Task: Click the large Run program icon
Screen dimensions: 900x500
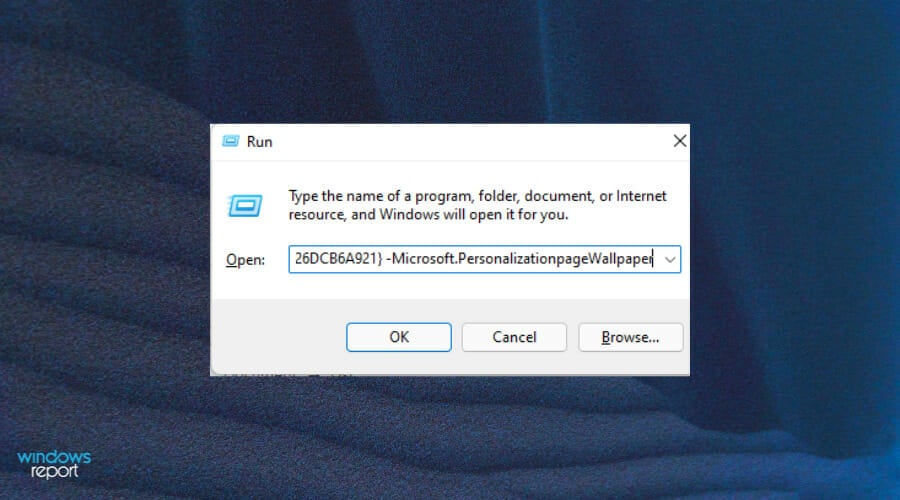Action: coord(245,206)
